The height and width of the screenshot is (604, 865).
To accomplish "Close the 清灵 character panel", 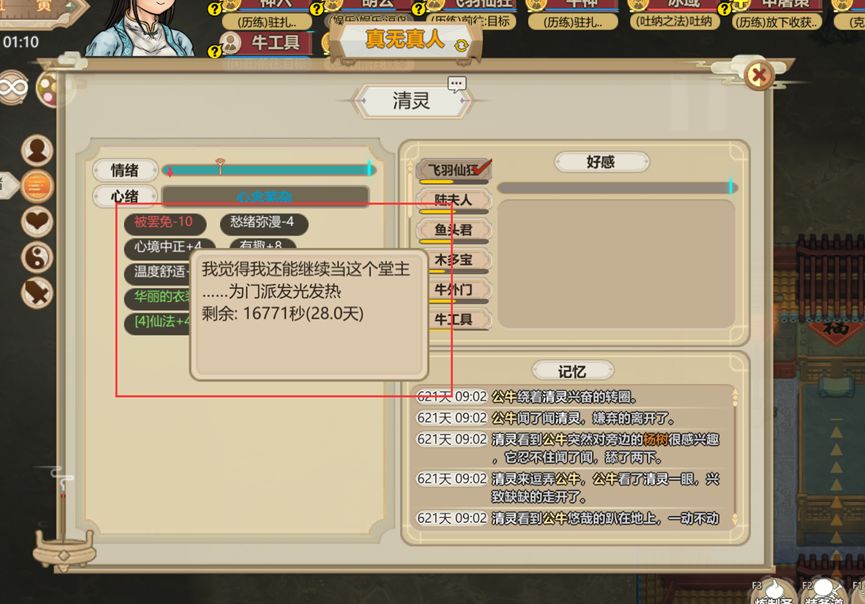I will 759,74.
